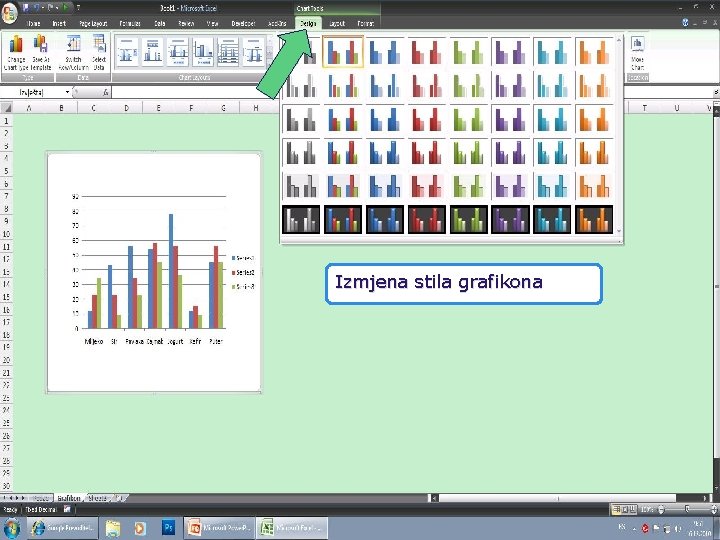Image resolution: width=720 pixels, height=540 pixels.
Task: Apply first chart layout thumbnail
Action: click(x=127, y=52)
